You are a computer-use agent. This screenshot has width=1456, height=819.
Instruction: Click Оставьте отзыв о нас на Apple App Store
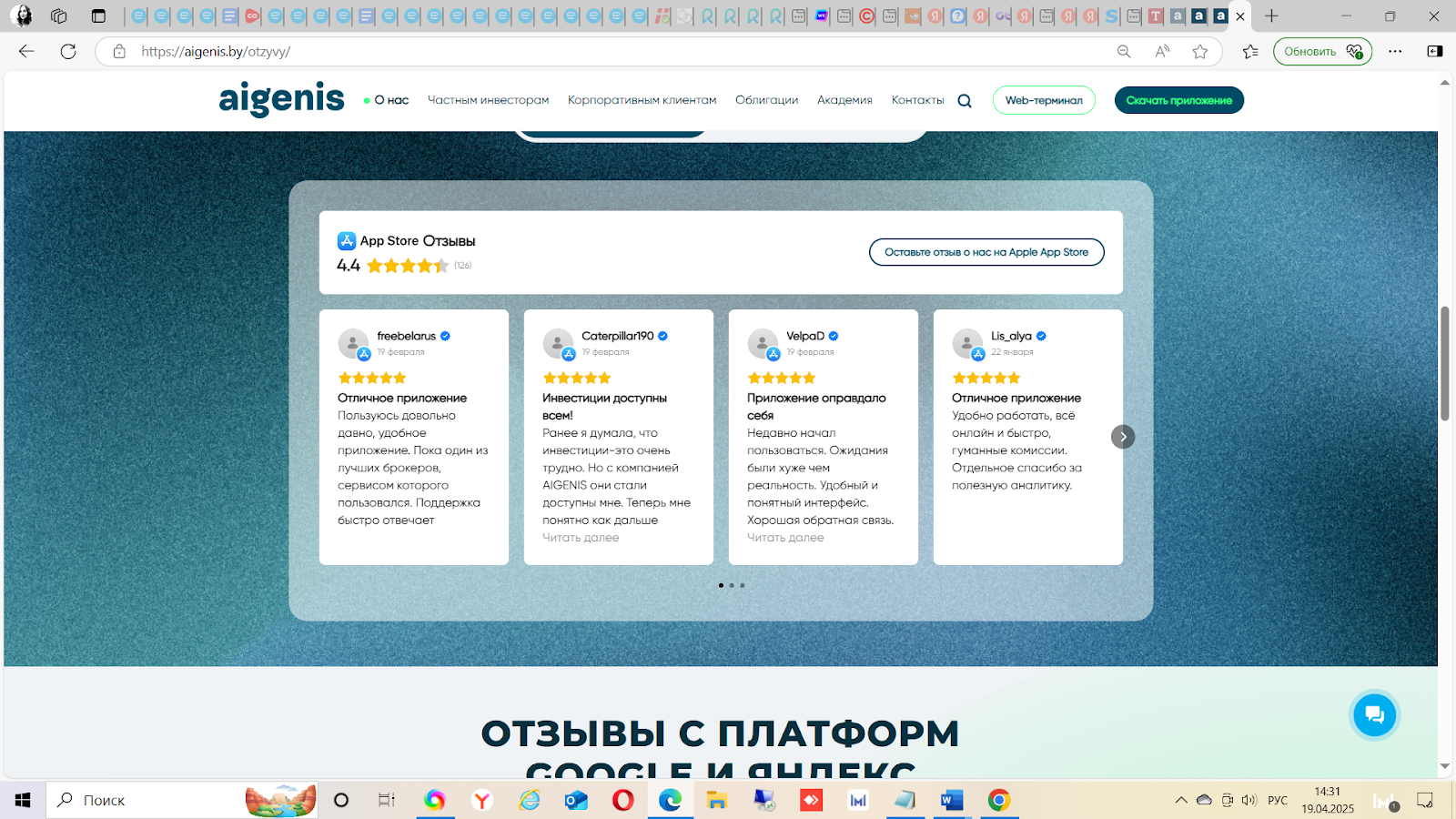[x=986, y=252]
